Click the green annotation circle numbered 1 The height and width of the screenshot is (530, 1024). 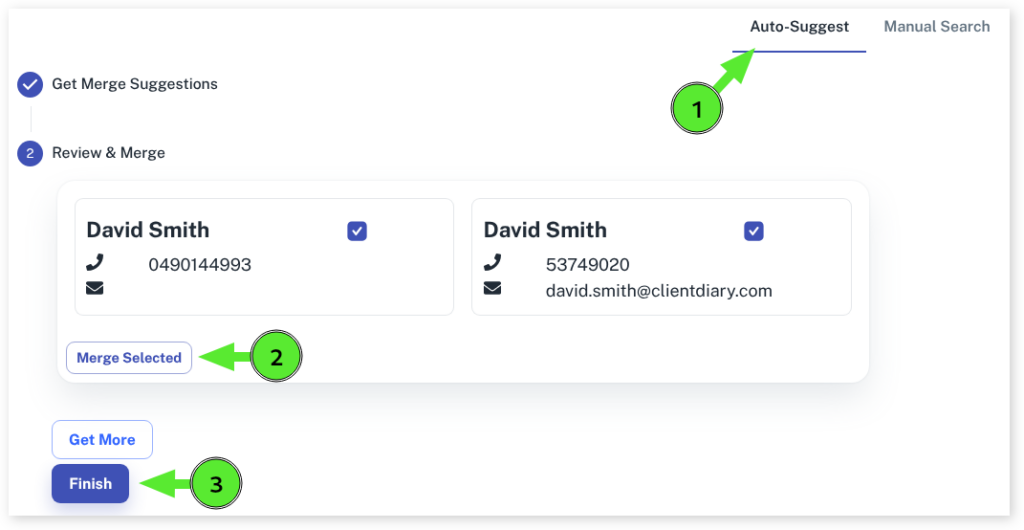coord(696,110)
